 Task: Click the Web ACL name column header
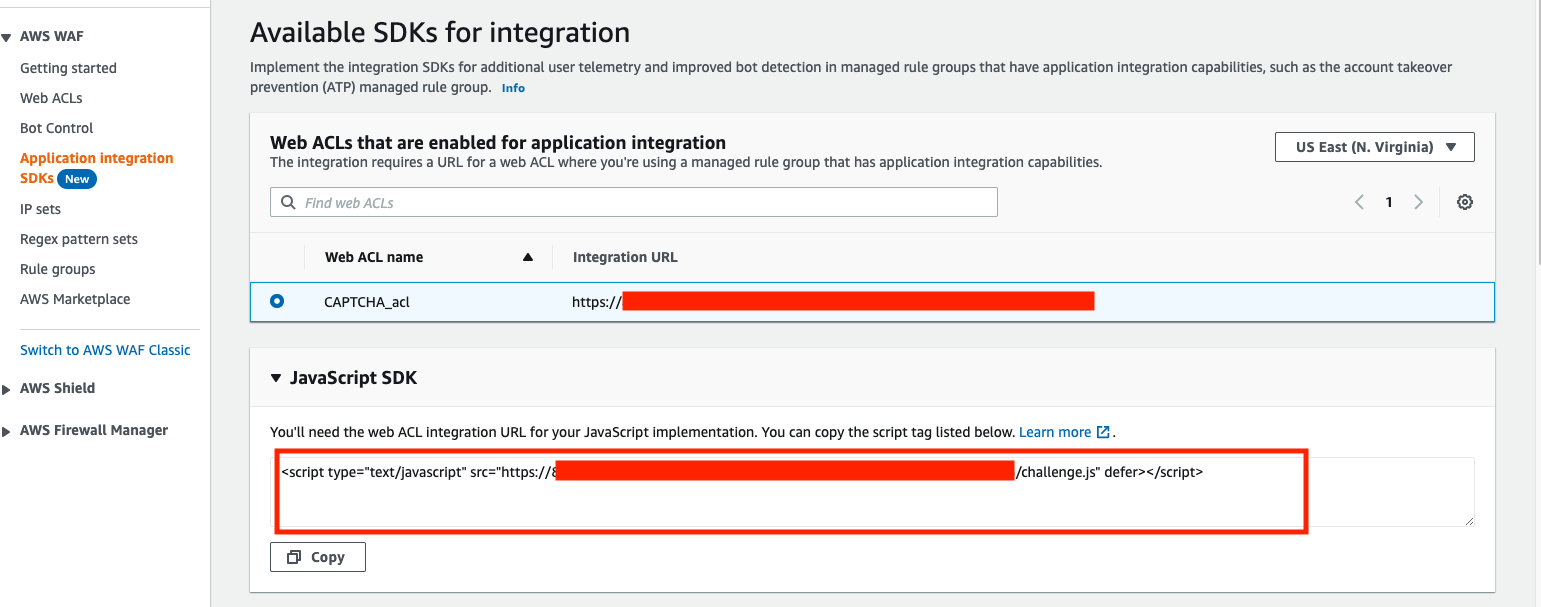[374, 257]
